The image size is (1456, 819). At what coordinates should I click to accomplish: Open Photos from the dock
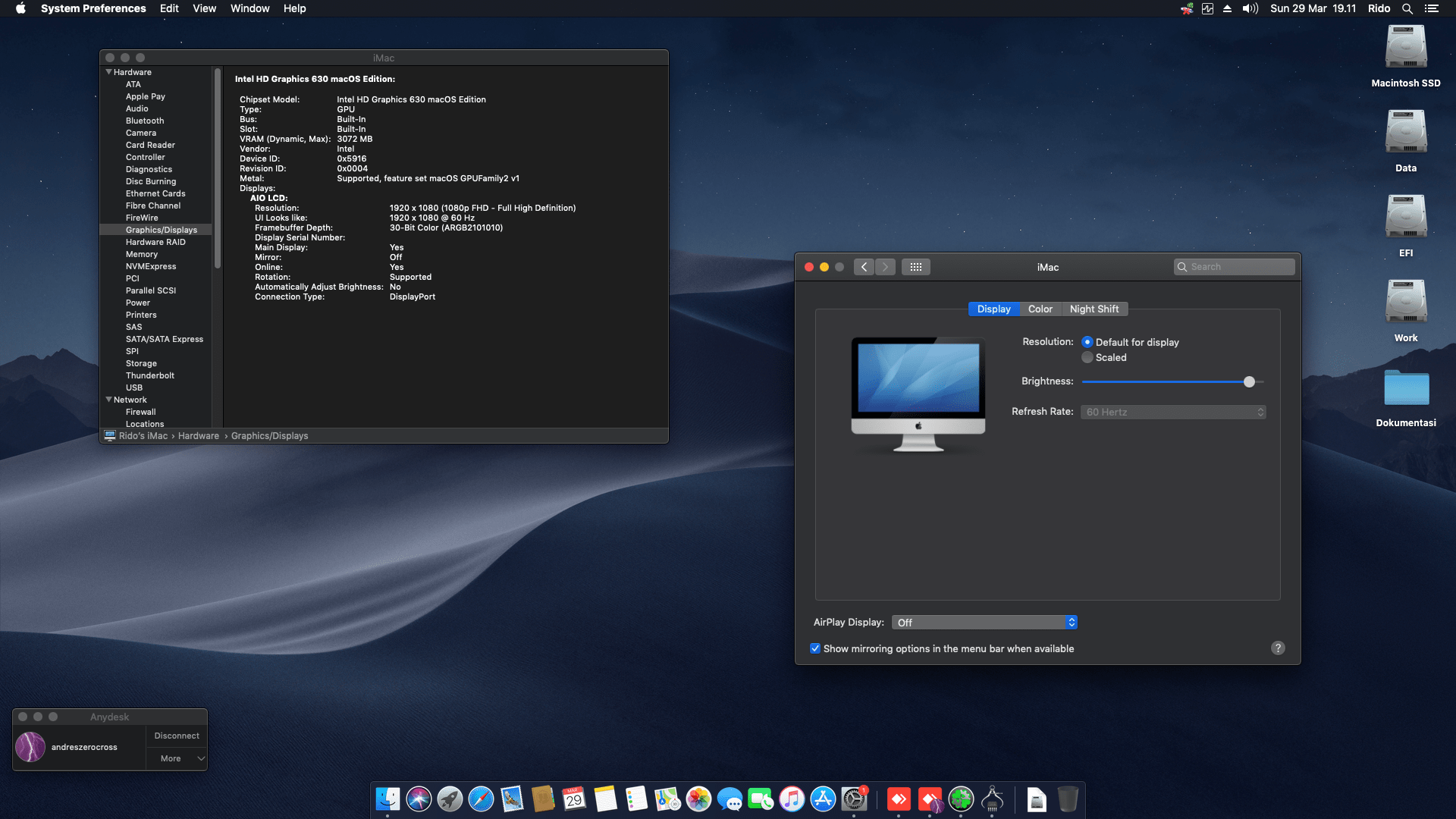(x=698, y=799)
